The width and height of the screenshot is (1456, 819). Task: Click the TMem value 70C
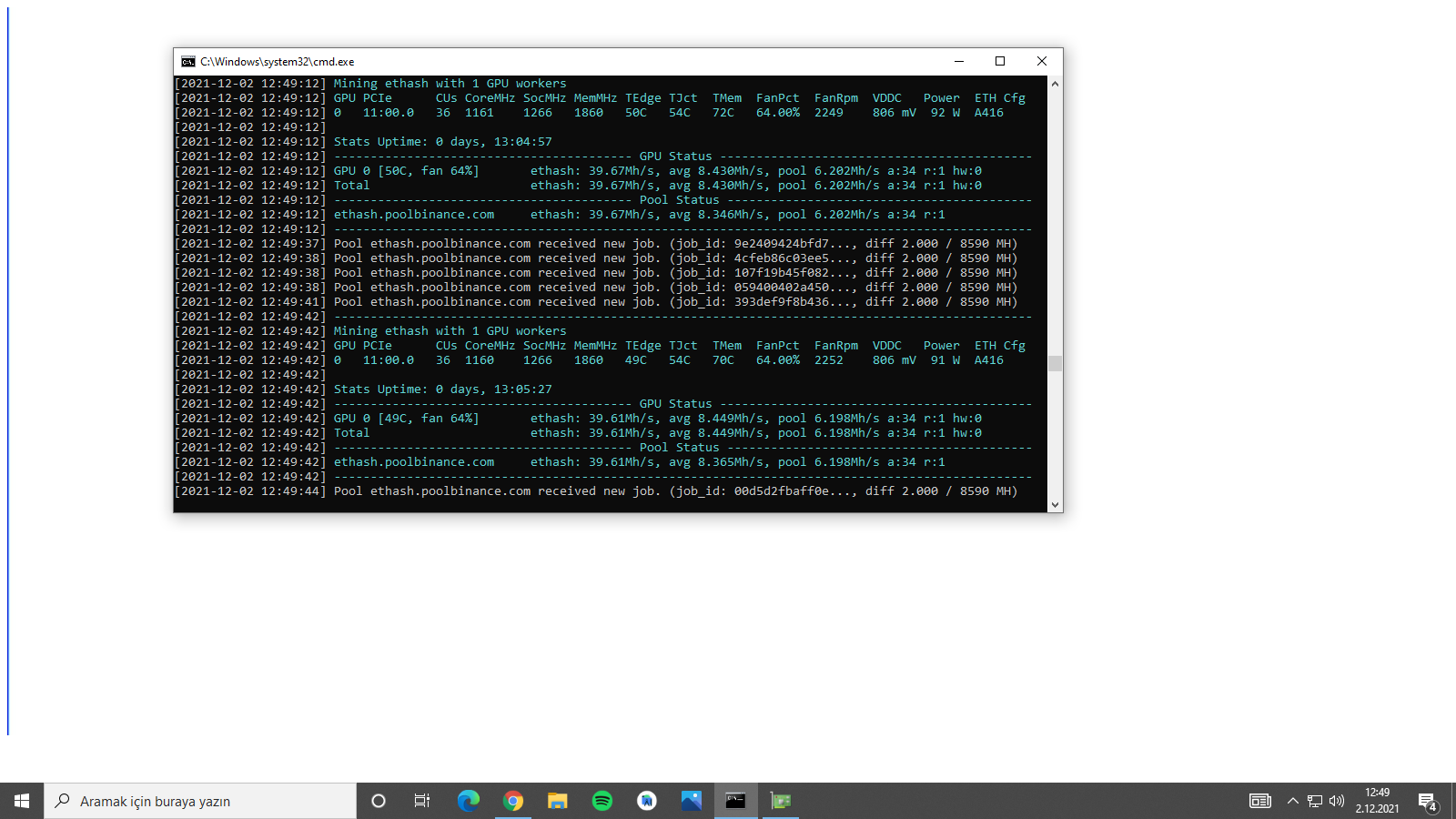(x=723, y=360)
